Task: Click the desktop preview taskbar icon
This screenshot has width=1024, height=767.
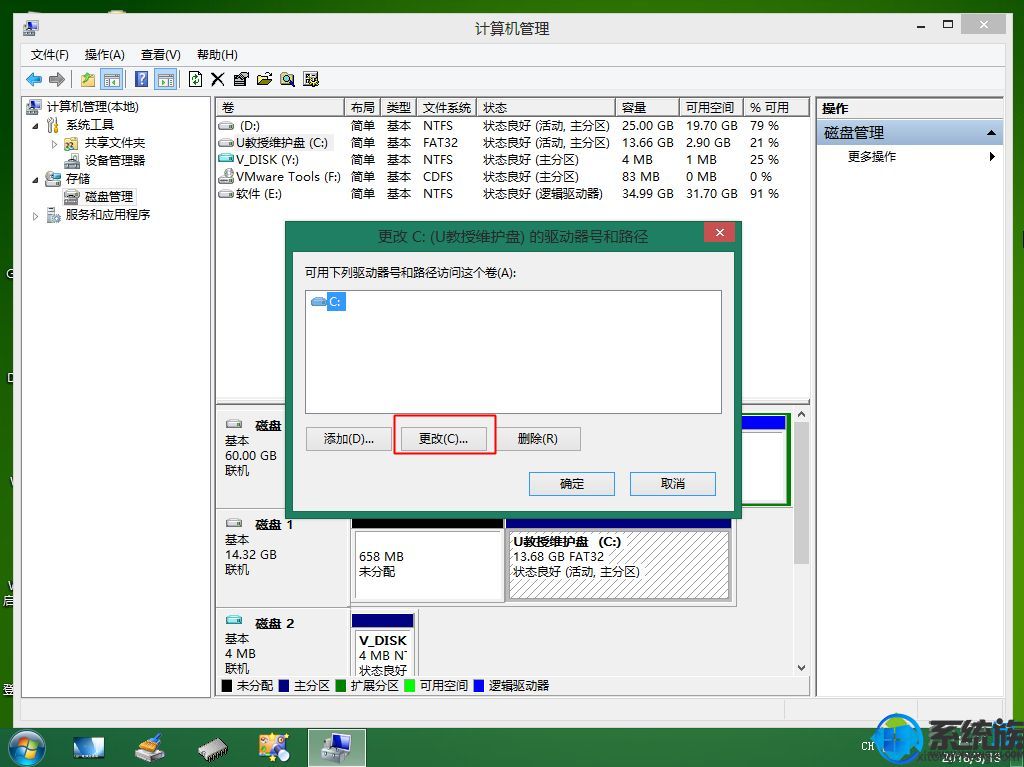Action: point(88,748)
